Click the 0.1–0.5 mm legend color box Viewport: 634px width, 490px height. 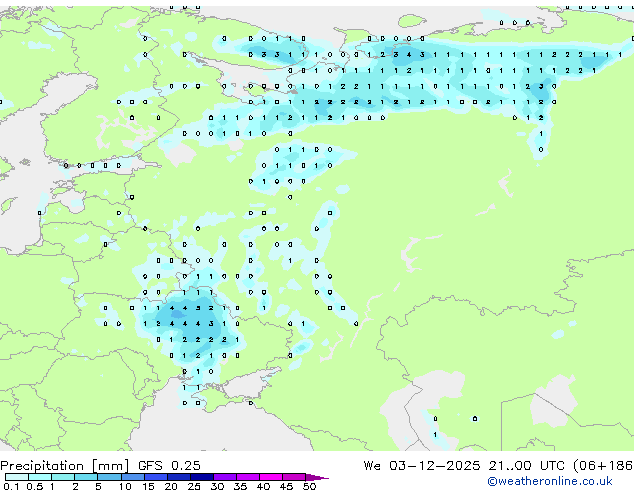click(x=17, y=477)
